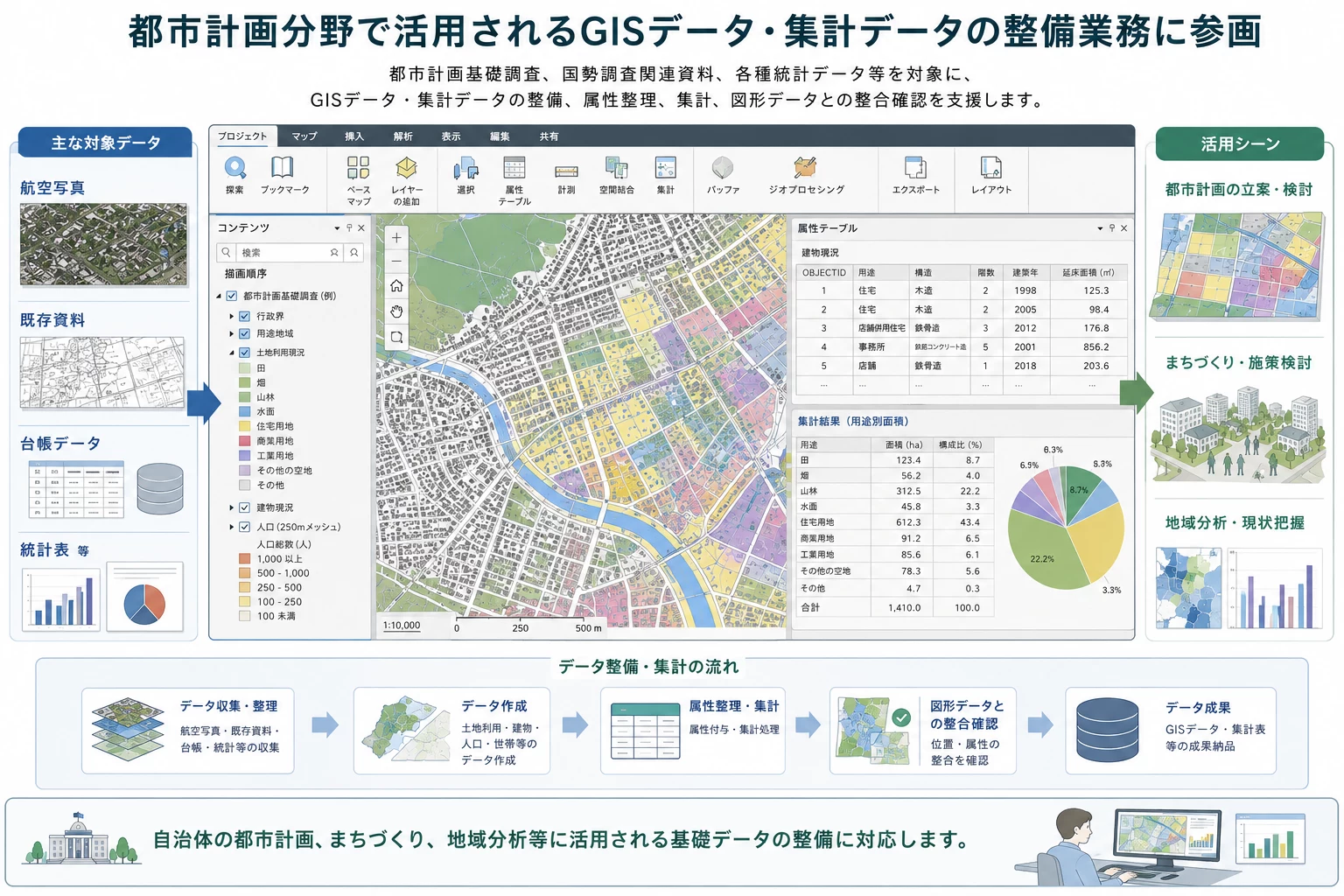1344x896 pixels.
Task: Click the 航空写真 thumbnail image
Action: pos(103,244)
